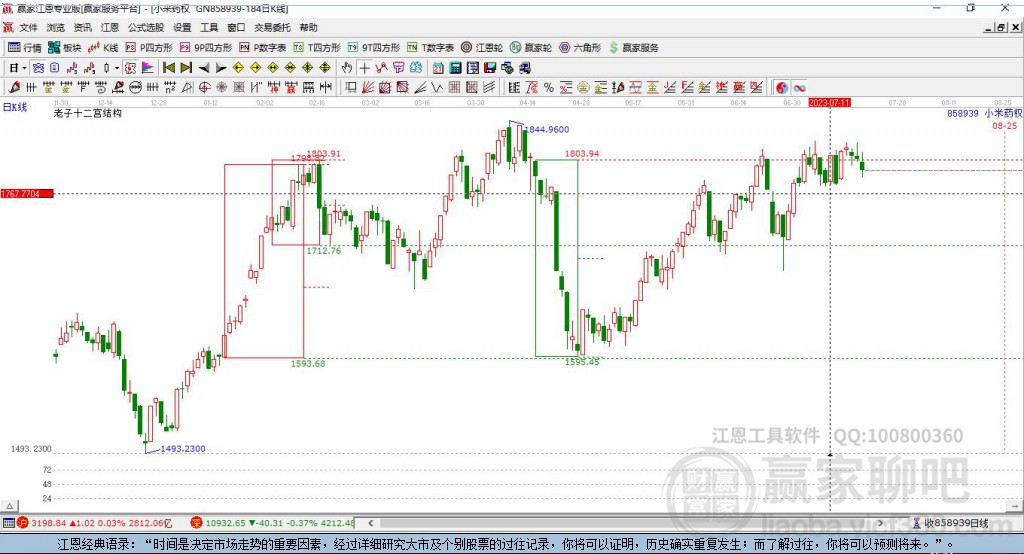Open the 设置 menu
Image resolution: width=1024 pixels, height=554 pixels.
pos(182,27)
